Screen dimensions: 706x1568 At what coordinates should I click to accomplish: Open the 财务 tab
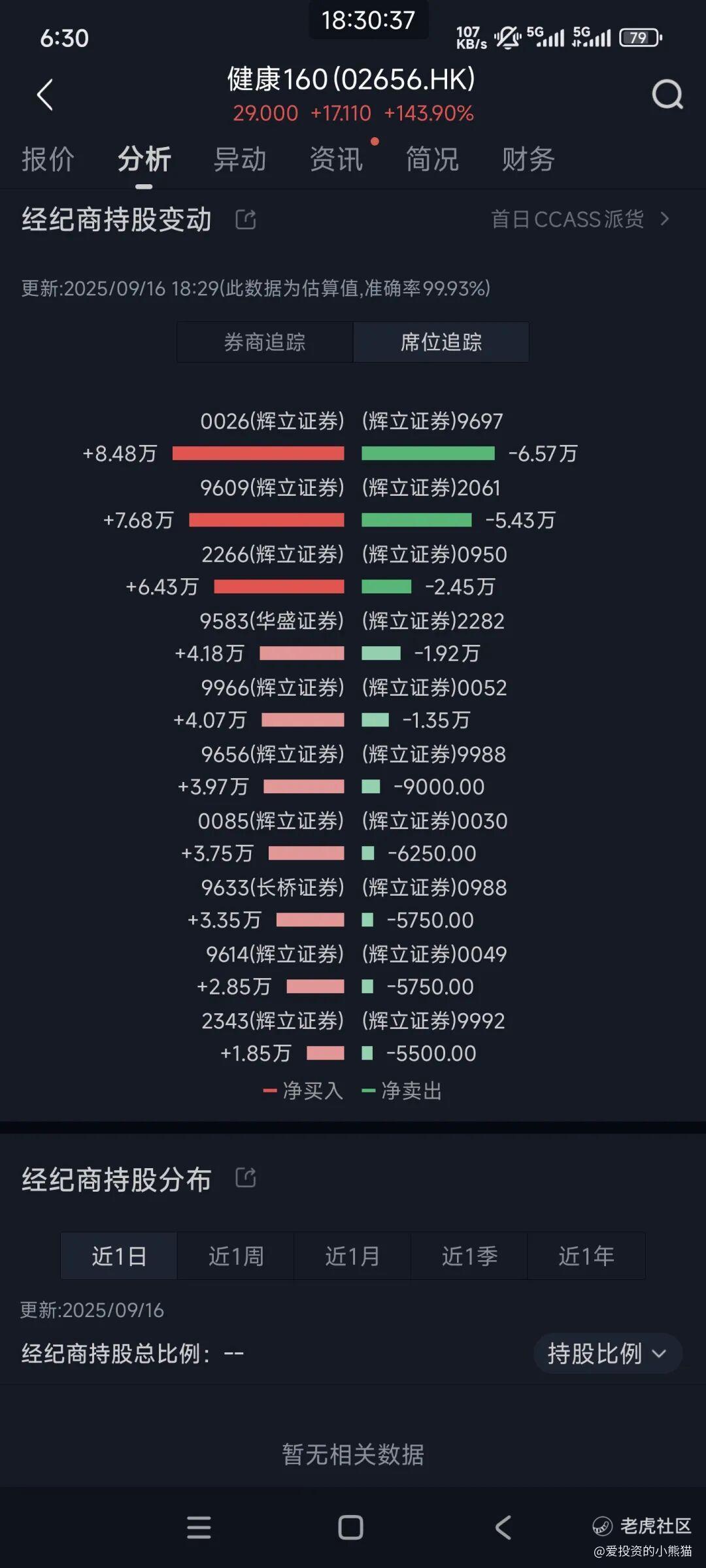528,159
